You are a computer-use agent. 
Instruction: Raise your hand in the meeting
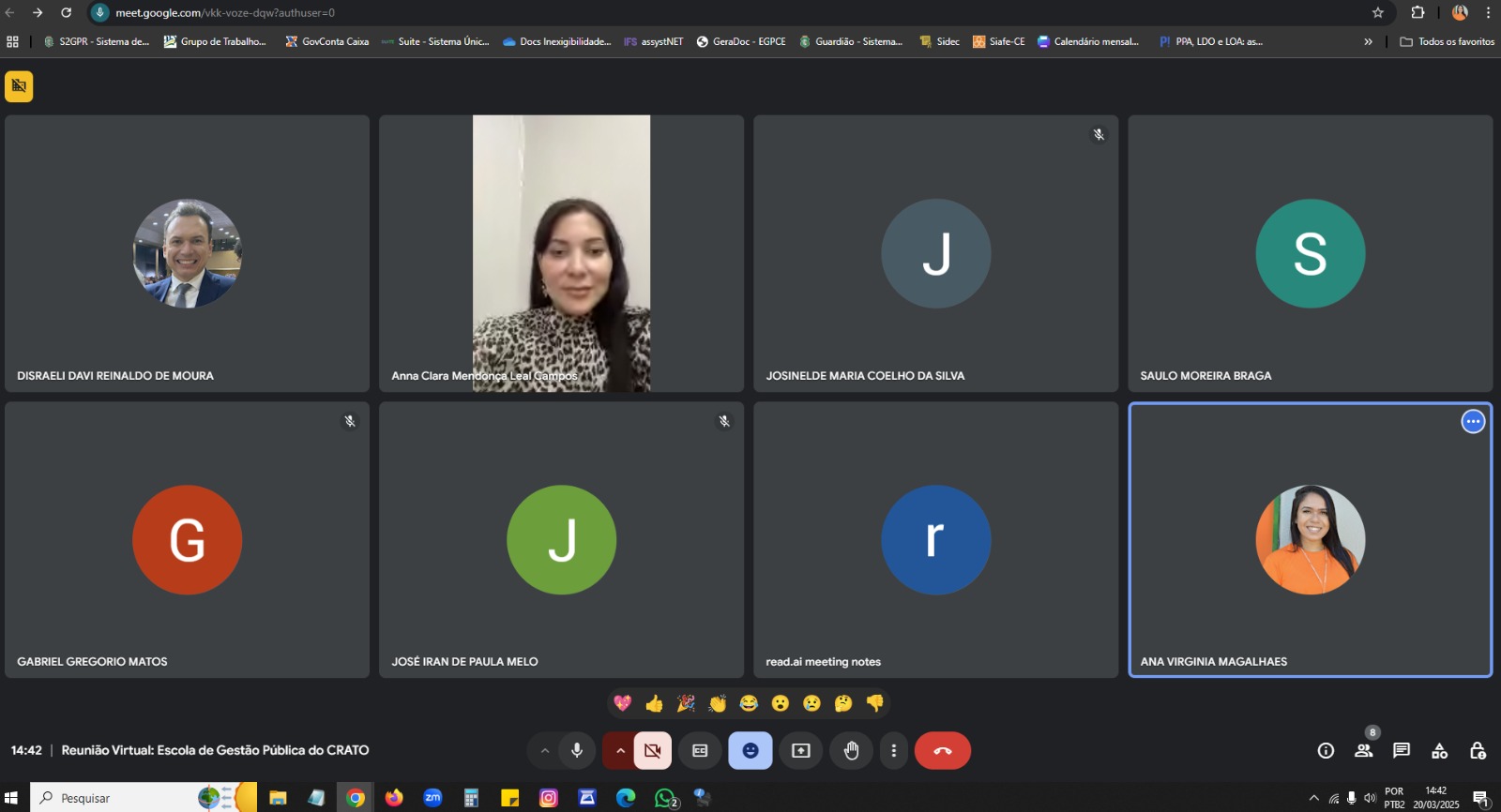851,750
